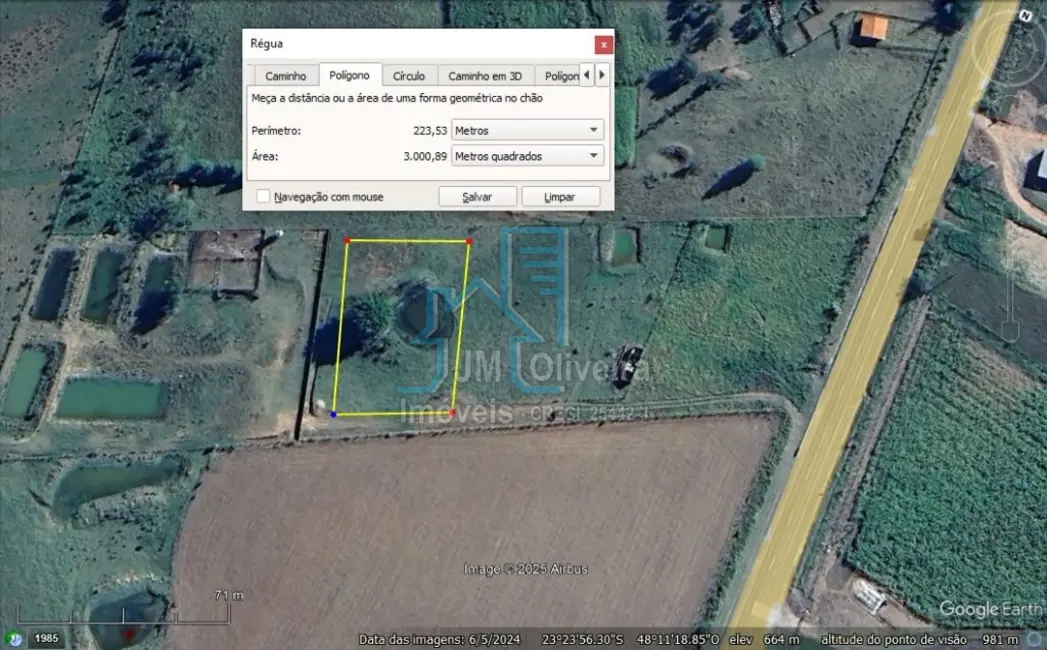Screen dimensions: 1047x650
Task: Switch to the Caminho em 3D tab
Action: [x=484, y=74]
